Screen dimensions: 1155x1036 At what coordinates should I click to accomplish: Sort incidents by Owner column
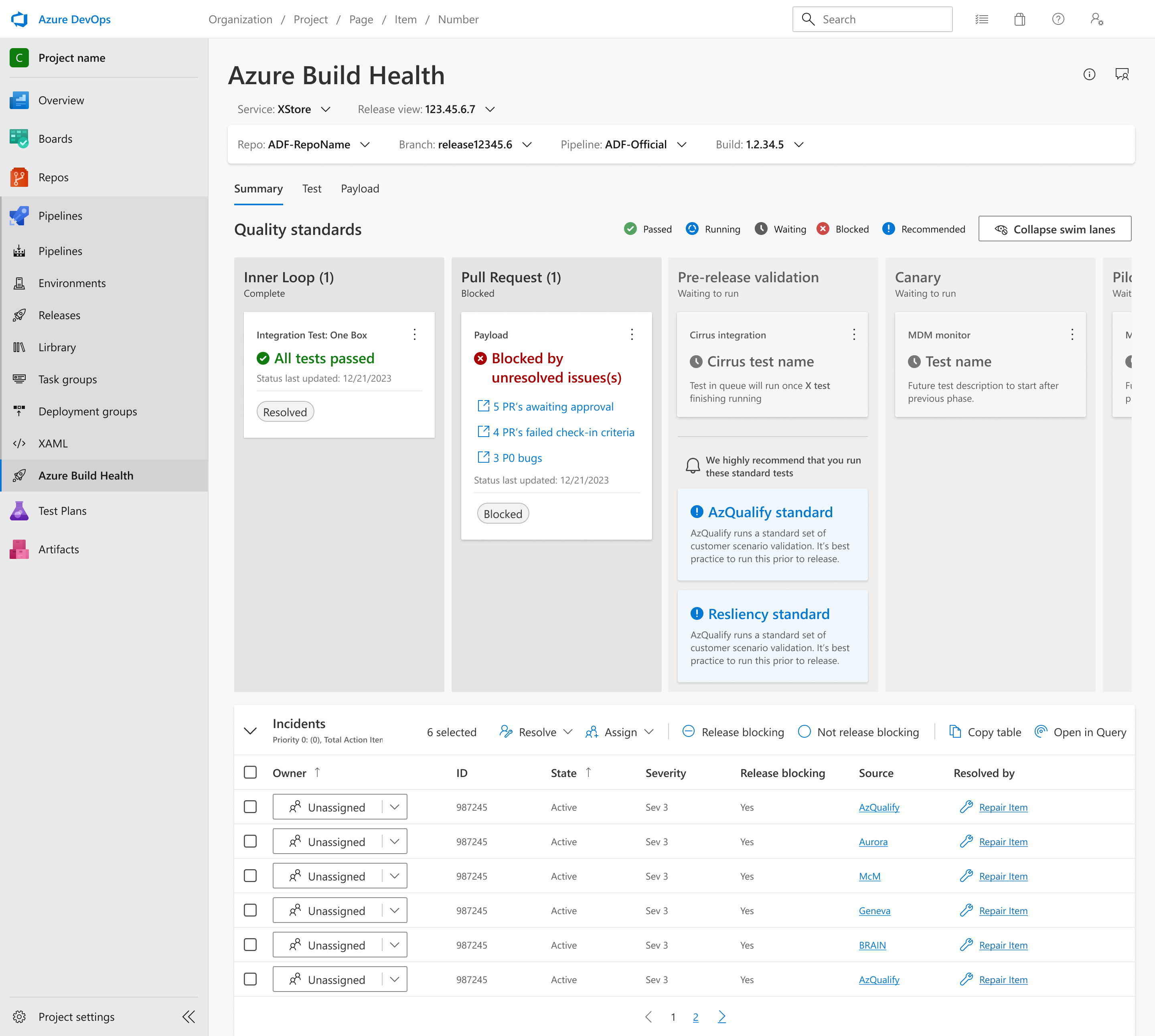click(x=297, y=773)
